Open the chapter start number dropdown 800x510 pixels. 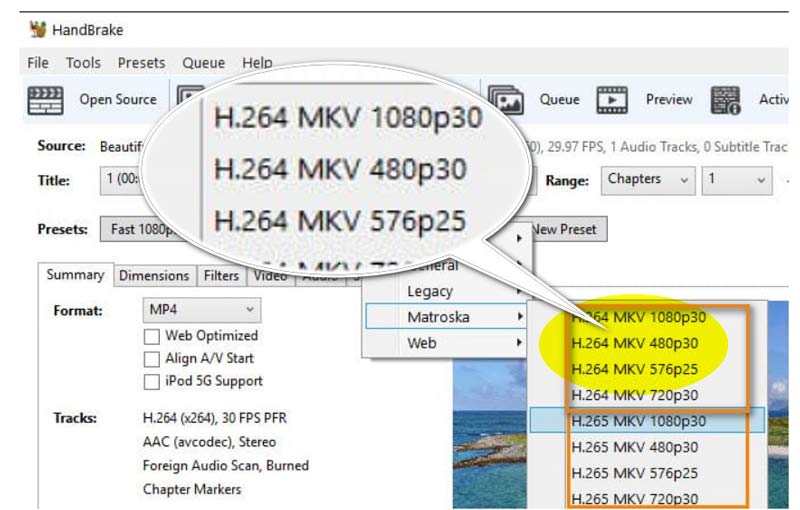[737, 181]
